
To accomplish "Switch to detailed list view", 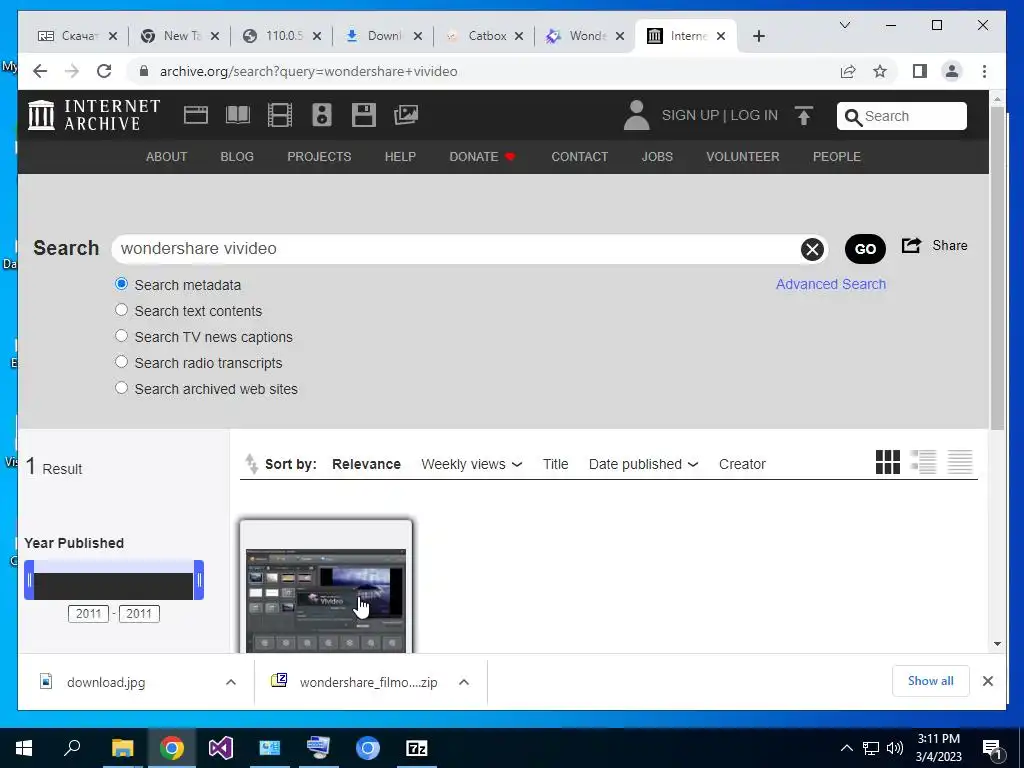I will [x=923, y=462].
